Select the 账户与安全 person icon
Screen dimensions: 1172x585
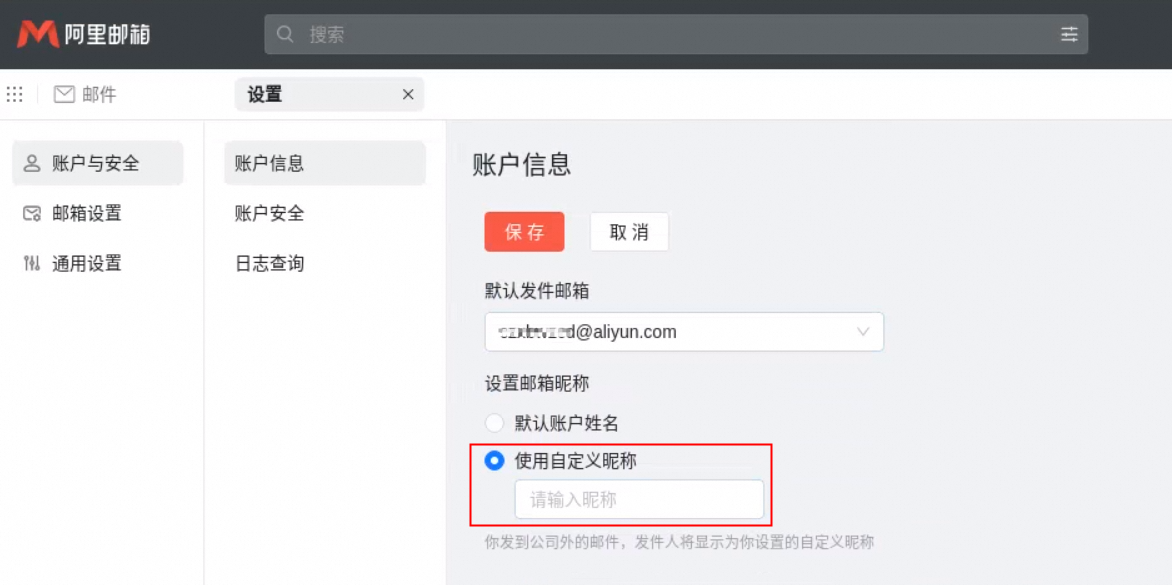[29, 163]
